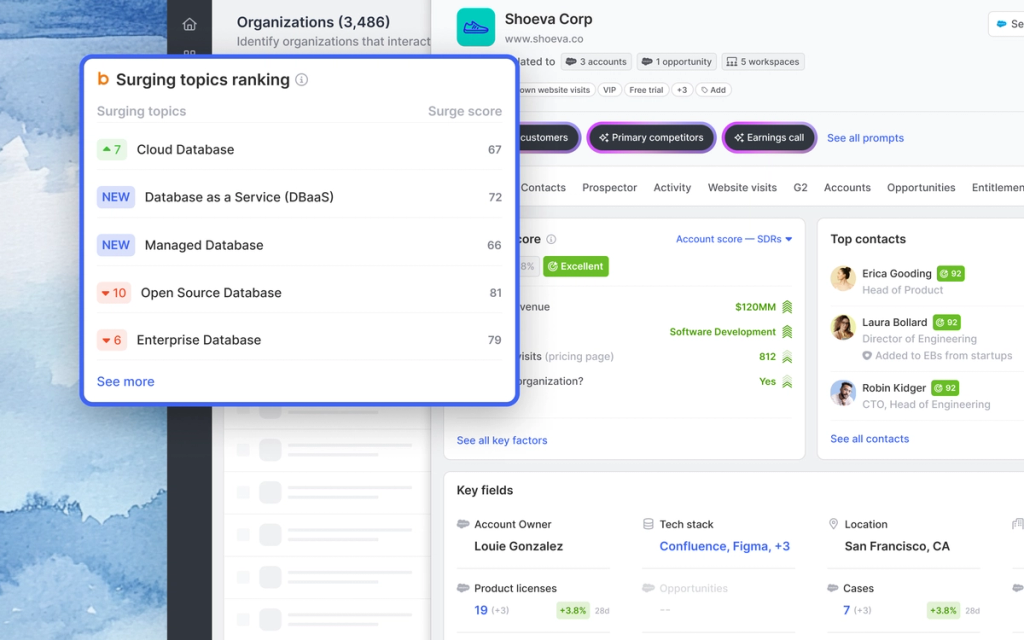1024x640 pixels.
Task: Click the Account Owner tag icon
Action: click(x=462, y=524)
